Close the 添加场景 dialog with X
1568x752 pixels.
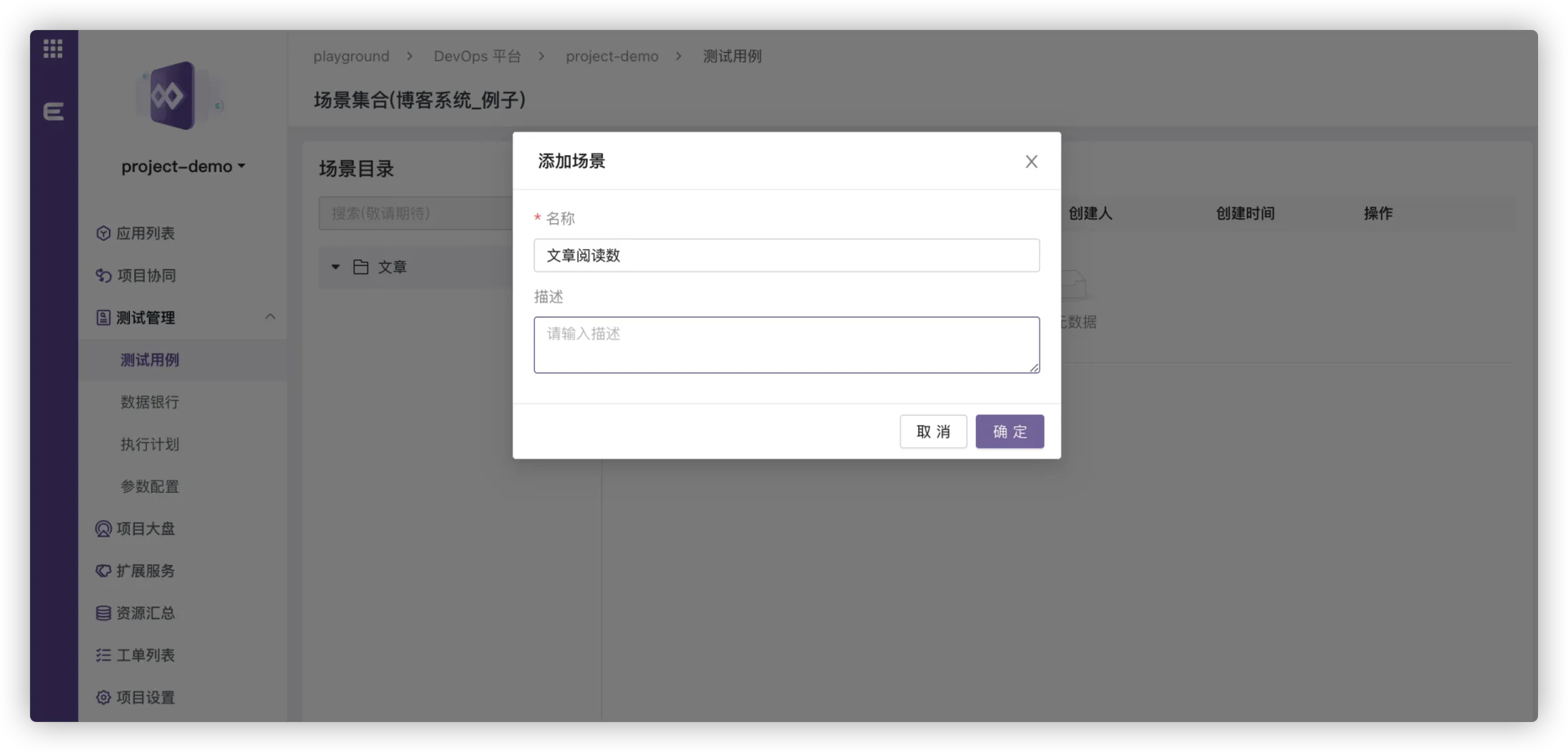pyautogui.click(x=1031, y=161)
